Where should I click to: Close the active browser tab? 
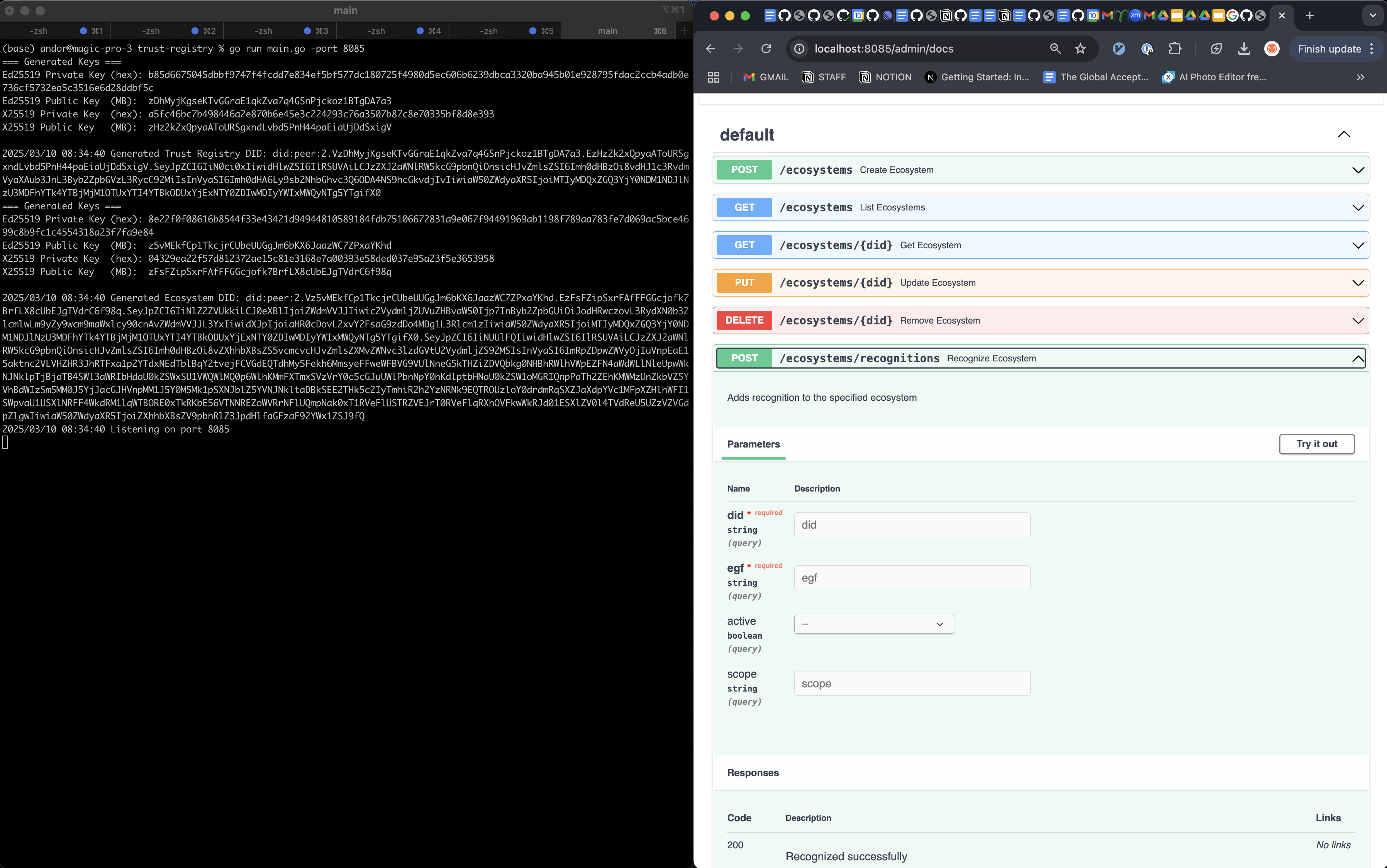1282,15
